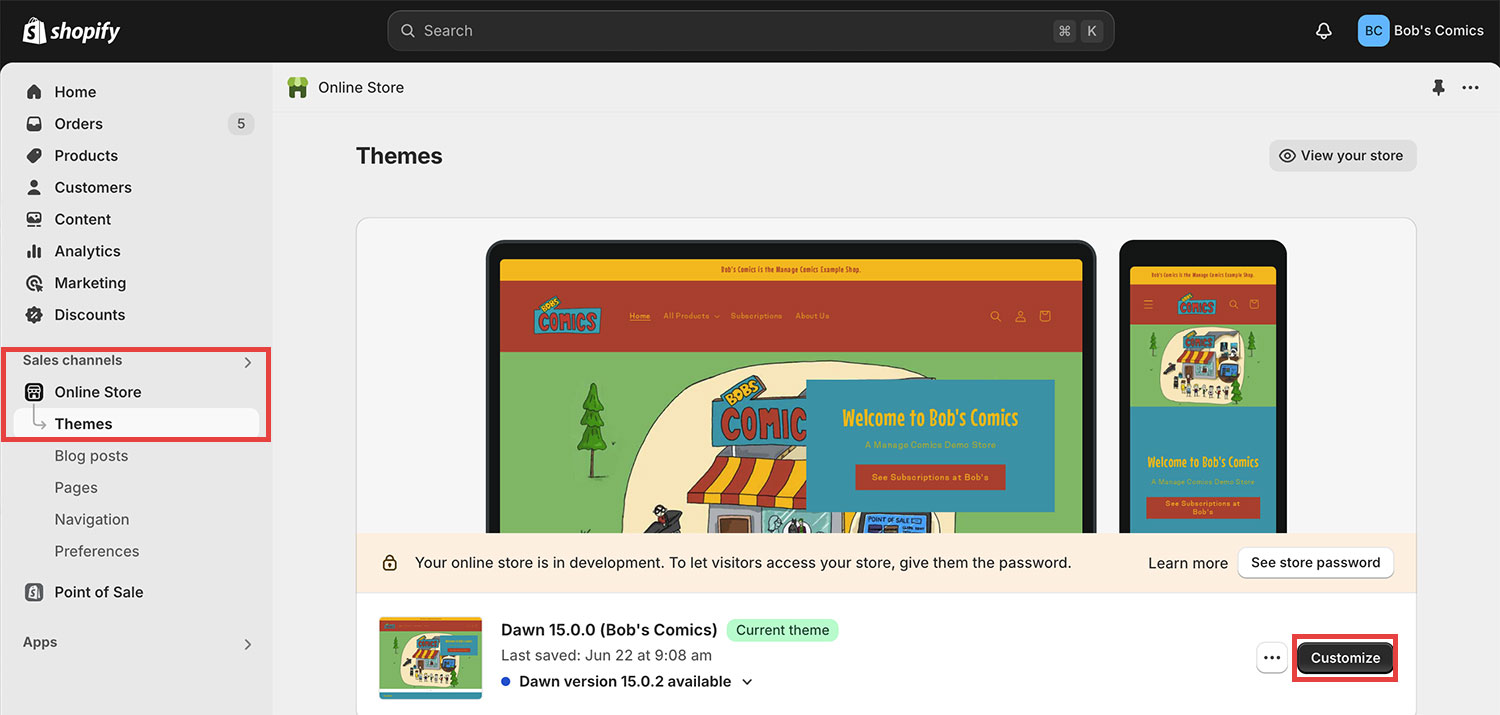Select Blog posts under Online Store
The height and width of the screenshot is (715, 1500).
click(91, 456)
